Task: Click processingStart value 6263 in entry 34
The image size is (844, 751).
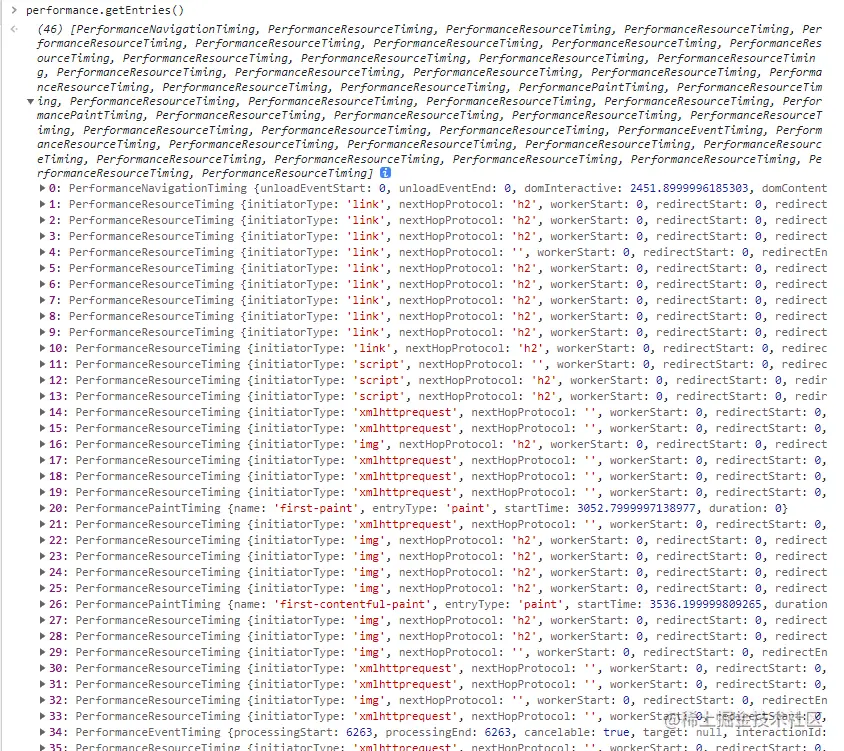Action: pos(359,732)
